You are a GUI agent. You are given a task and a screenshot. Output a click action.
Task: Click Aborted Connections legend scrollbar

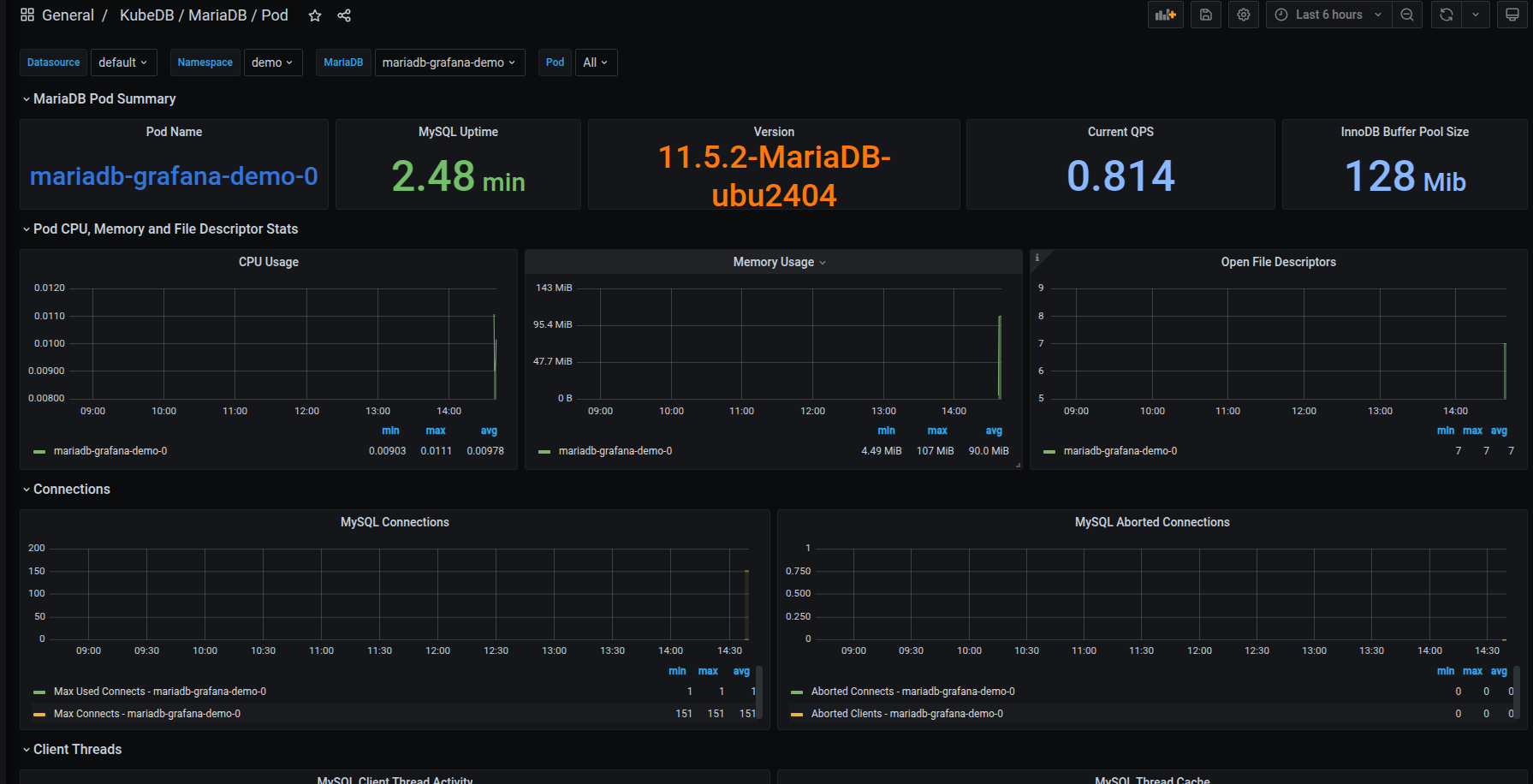pos(1517,692)
